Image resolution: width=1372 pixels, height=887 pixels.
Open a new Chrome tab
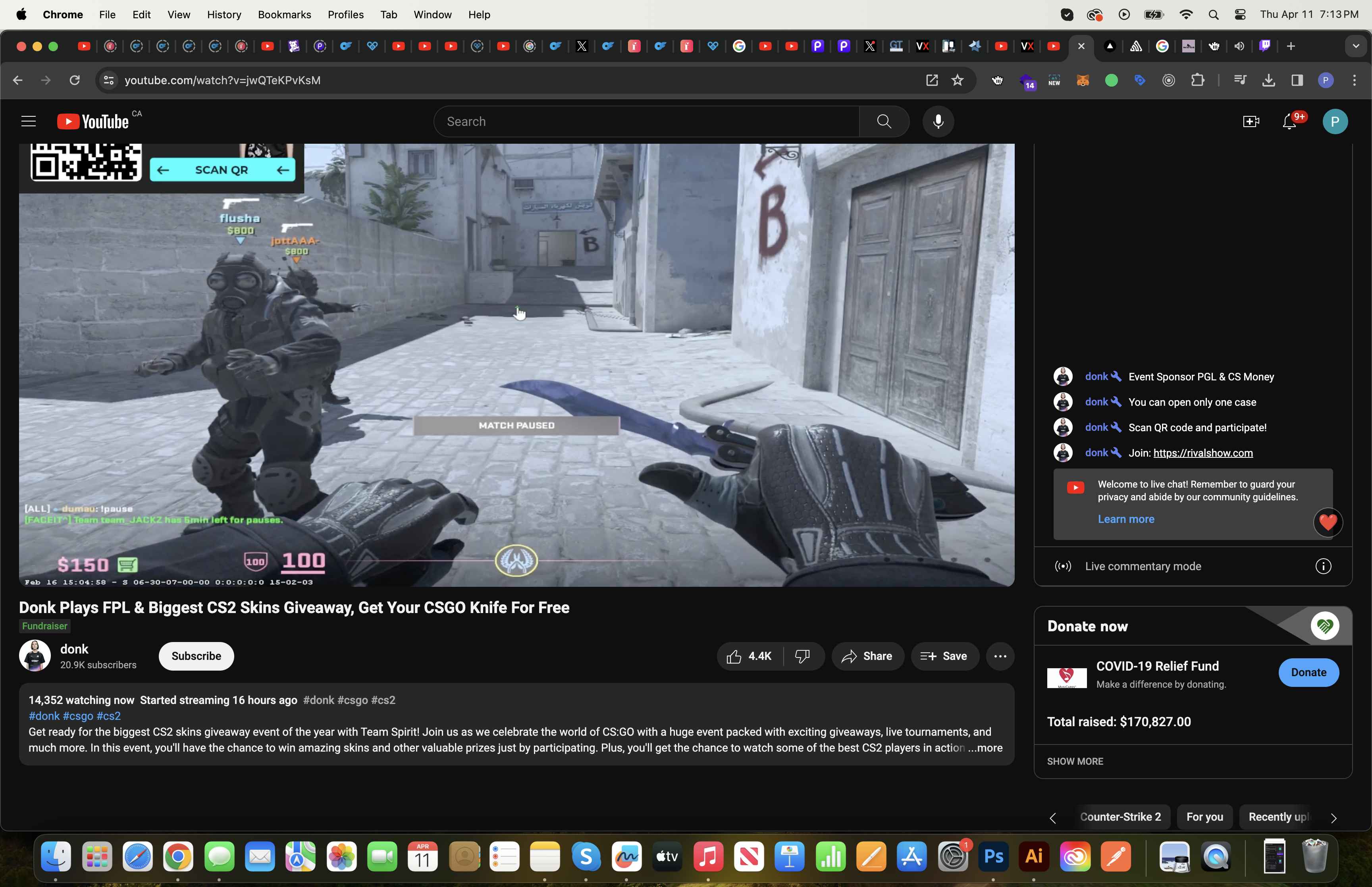1291,46
